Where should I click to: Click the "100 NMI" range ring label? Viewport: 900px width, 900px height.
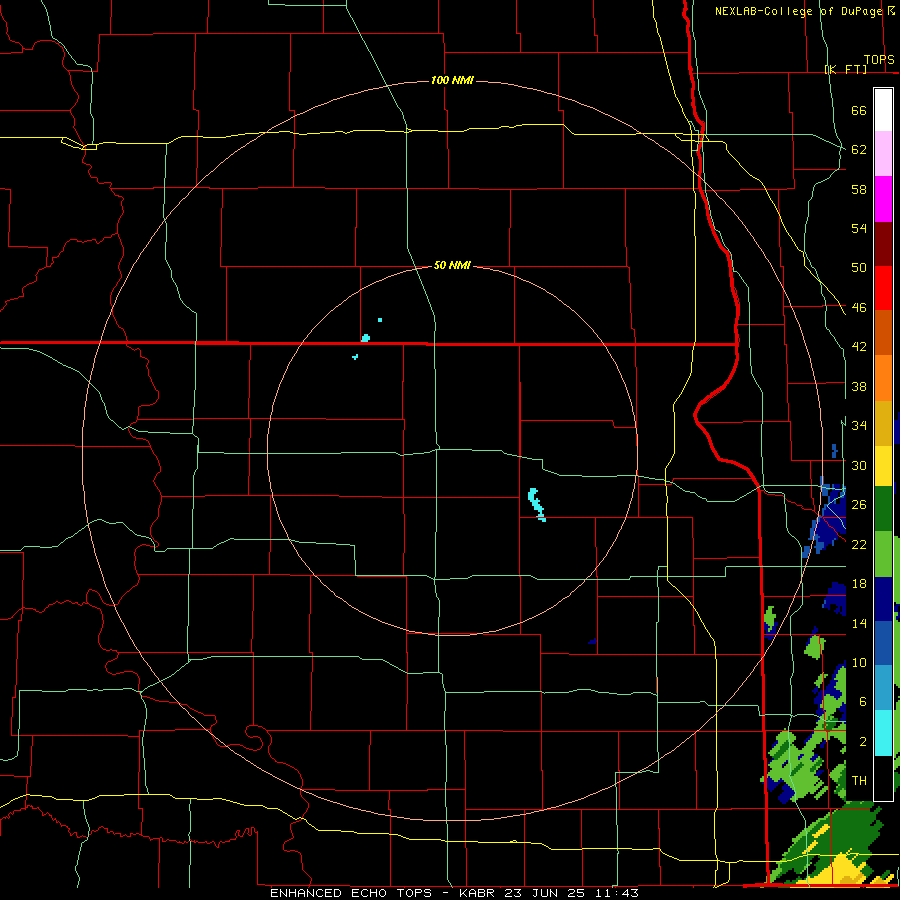point(452,80)
